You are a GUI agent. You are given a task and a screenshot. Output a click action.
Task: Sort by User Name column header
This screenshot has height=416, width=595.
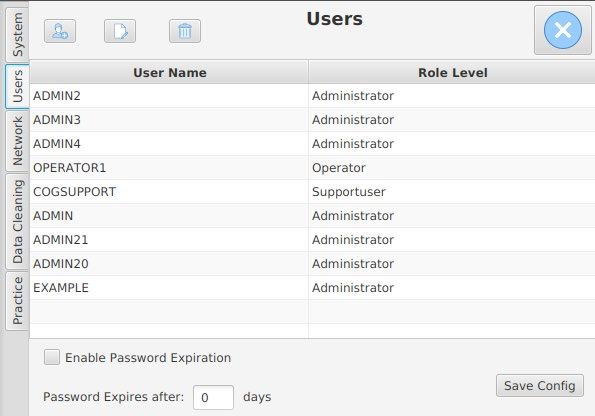[x=169, y=72]
